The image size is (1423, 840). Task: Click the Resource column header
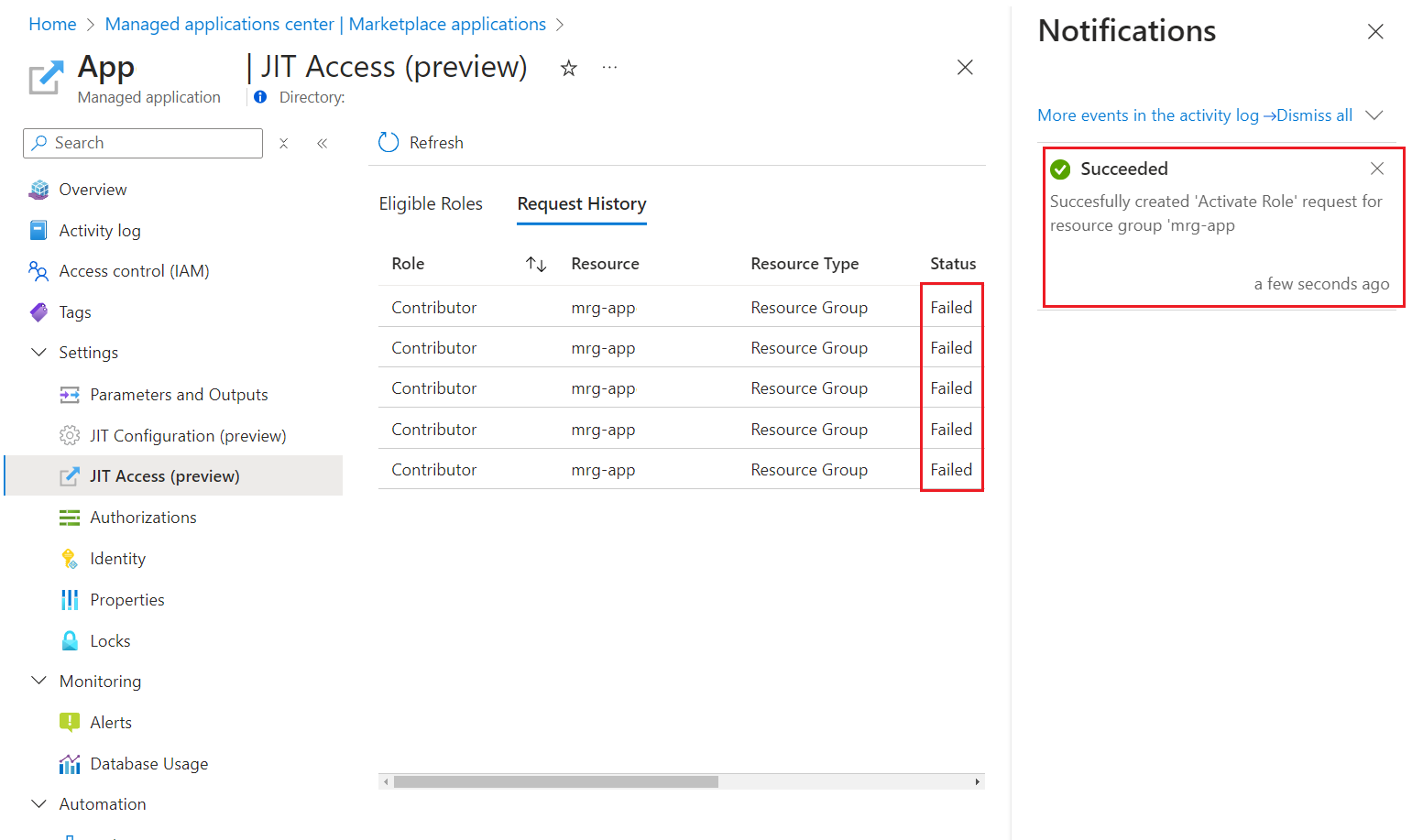[605, 264]
